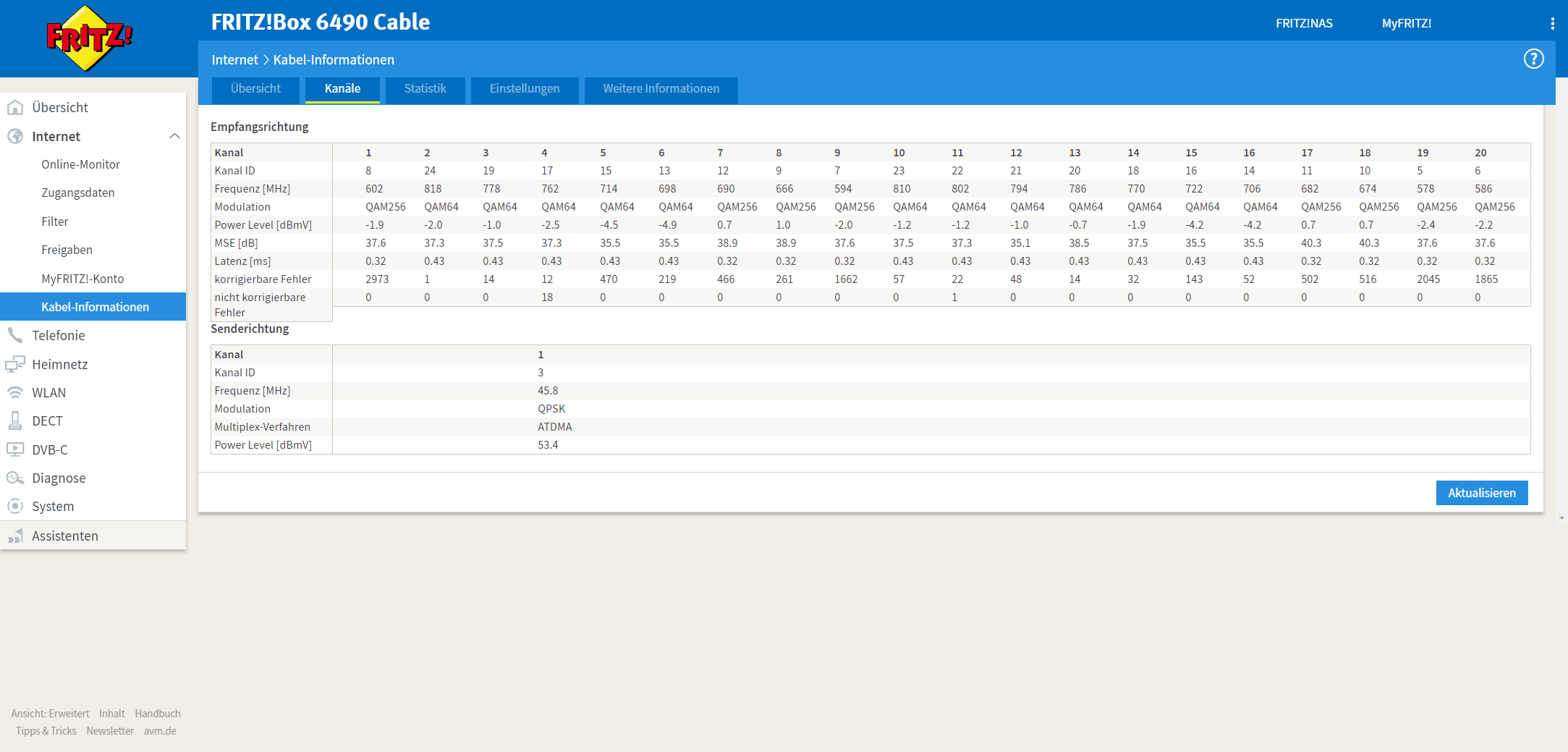Click the QPSK modulation value
This screenshot has width=1568, height=752.
551,409
